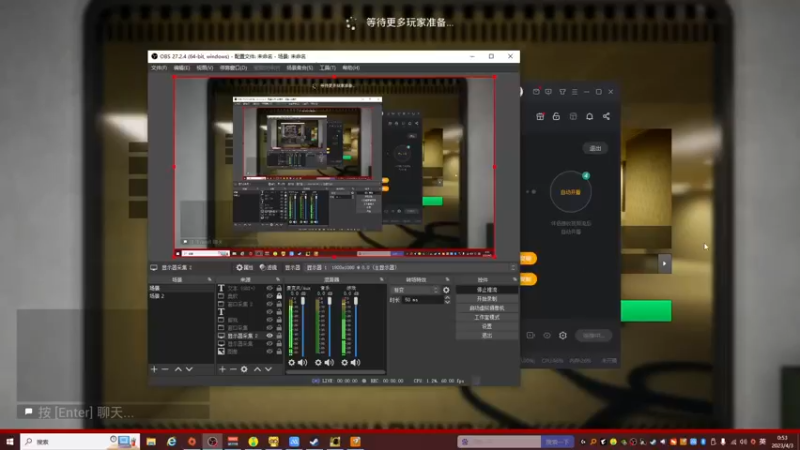Click the 按 [Enter] 聊天 chat box

point(113,412)
